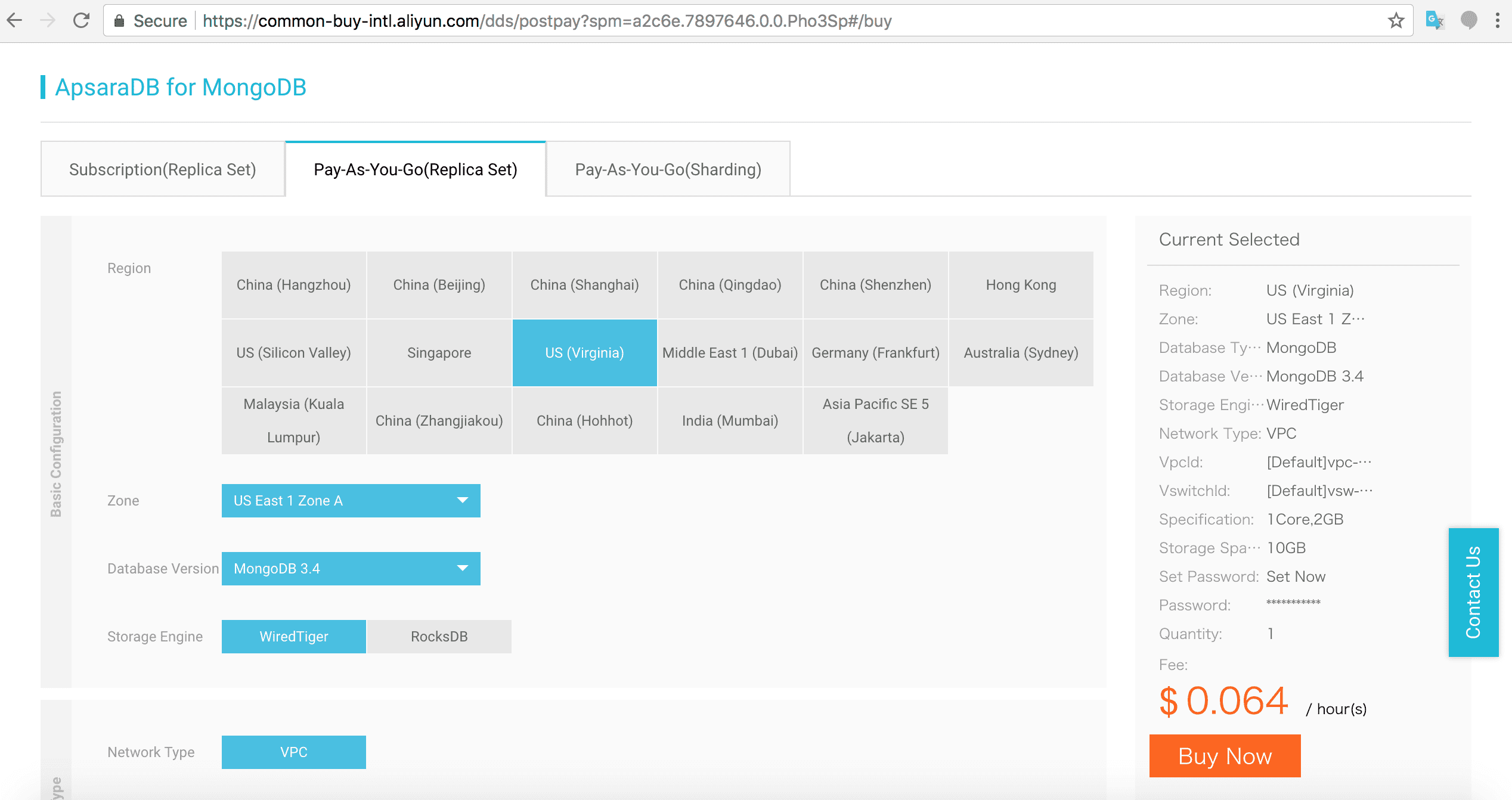
Task: Click the $ 0.064 fee amount
Action: point(1223,700)
